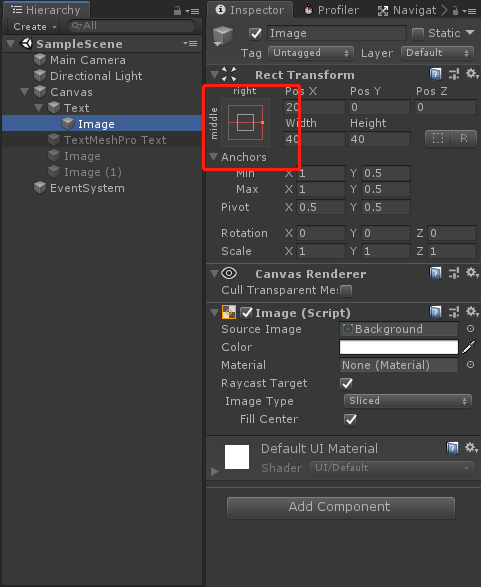Open Default UI Material gear menu
The height and width of the screenshot is (587, 481).
[471, 448]
